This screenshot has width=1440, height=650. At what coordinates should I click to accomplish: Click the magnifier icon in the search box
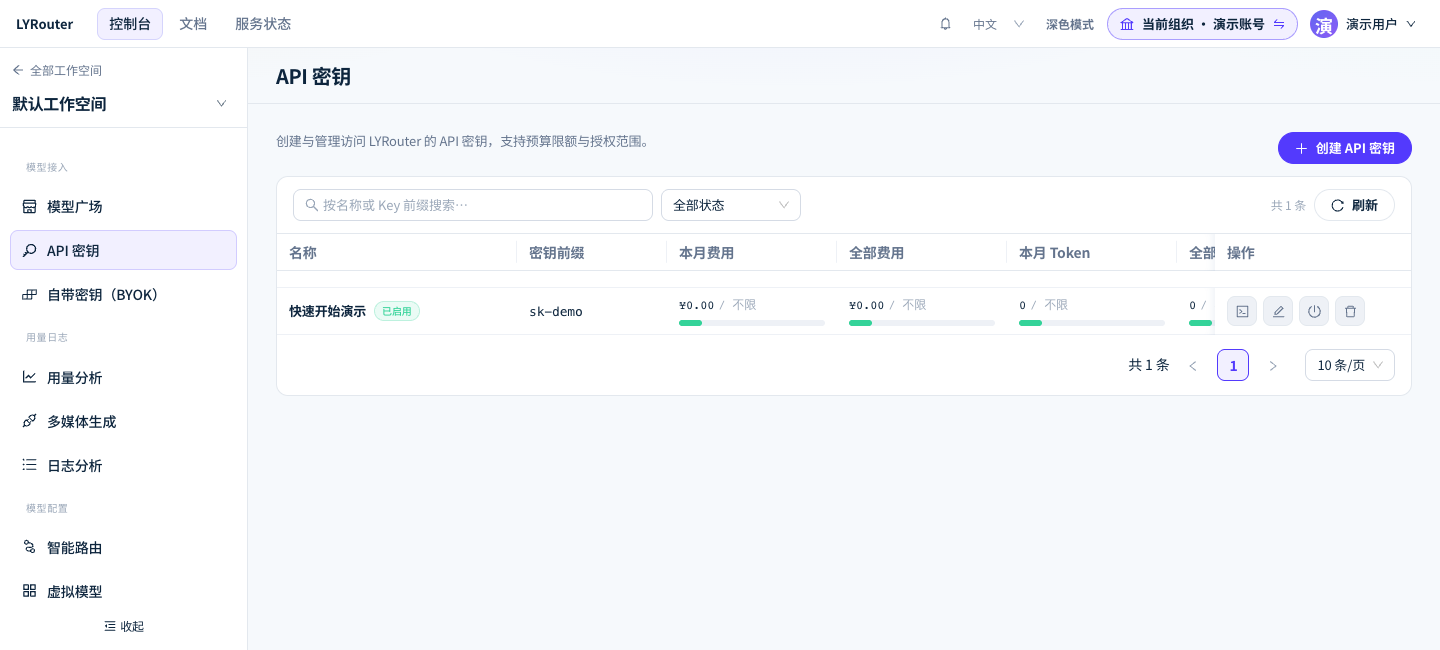click(312, 205)
